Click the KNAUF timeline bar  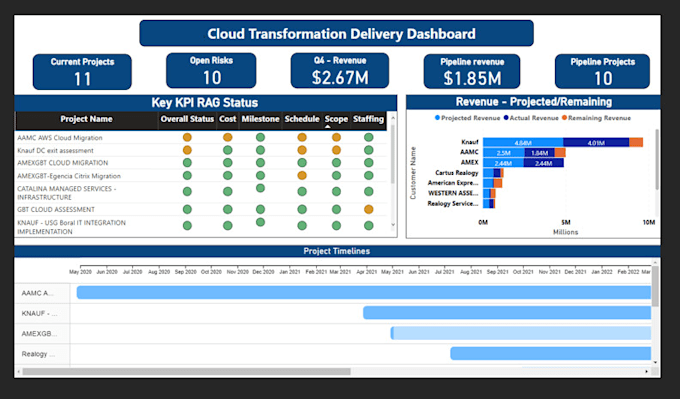point(507,313)
